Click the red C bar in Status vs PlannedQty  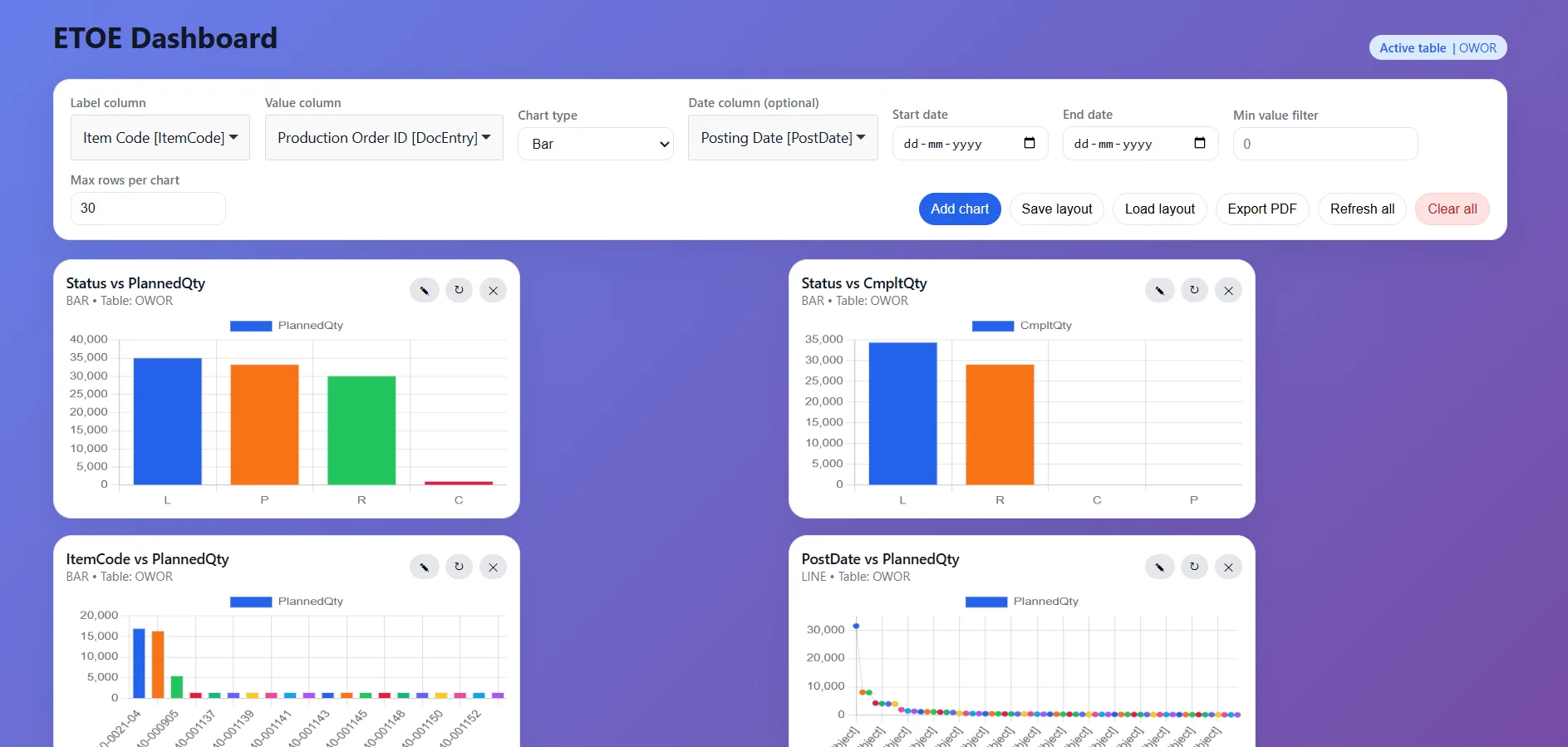(459, 483)
